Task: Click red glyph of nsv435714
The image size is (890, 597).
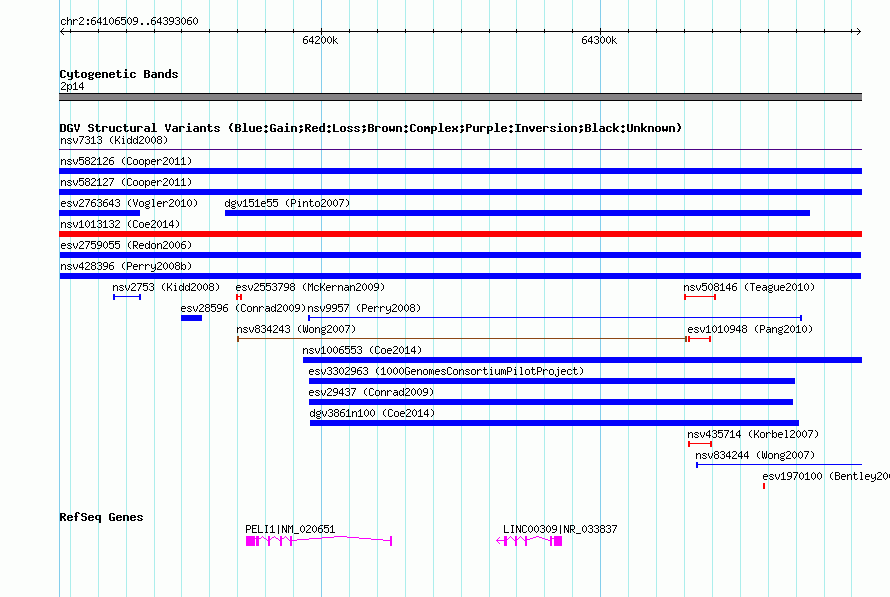Action: tap(700, 444)
